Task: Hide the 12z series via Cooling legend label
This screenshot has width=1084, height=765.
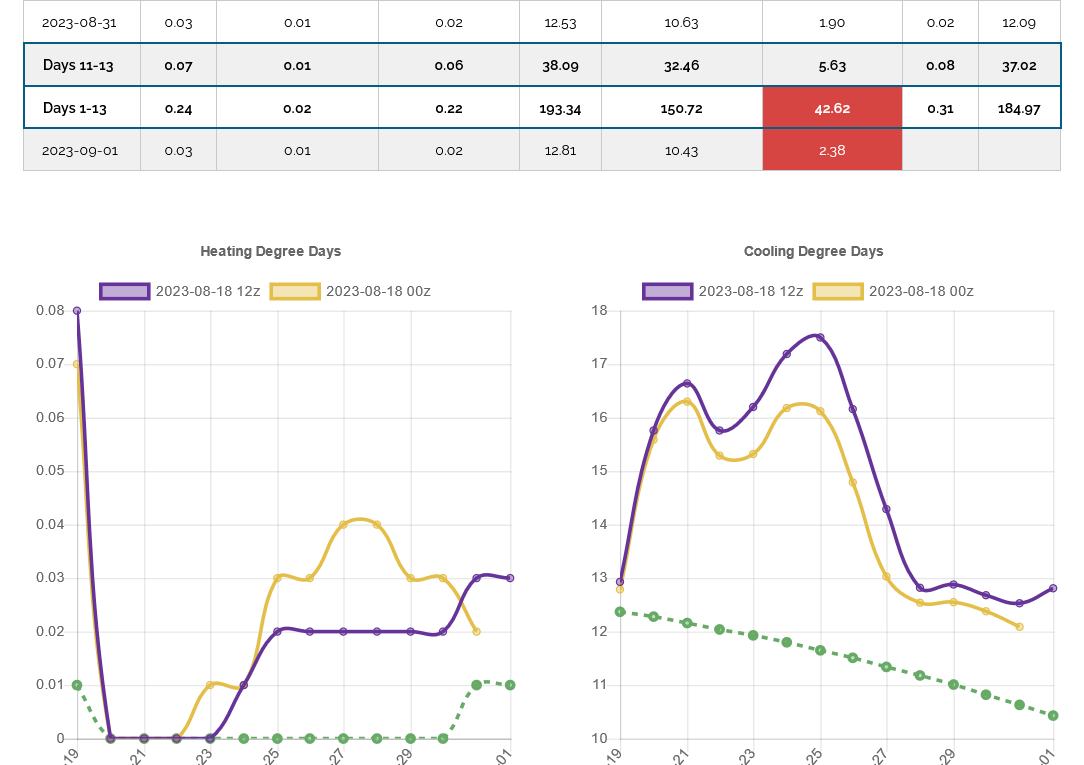Action: (750, 291)
